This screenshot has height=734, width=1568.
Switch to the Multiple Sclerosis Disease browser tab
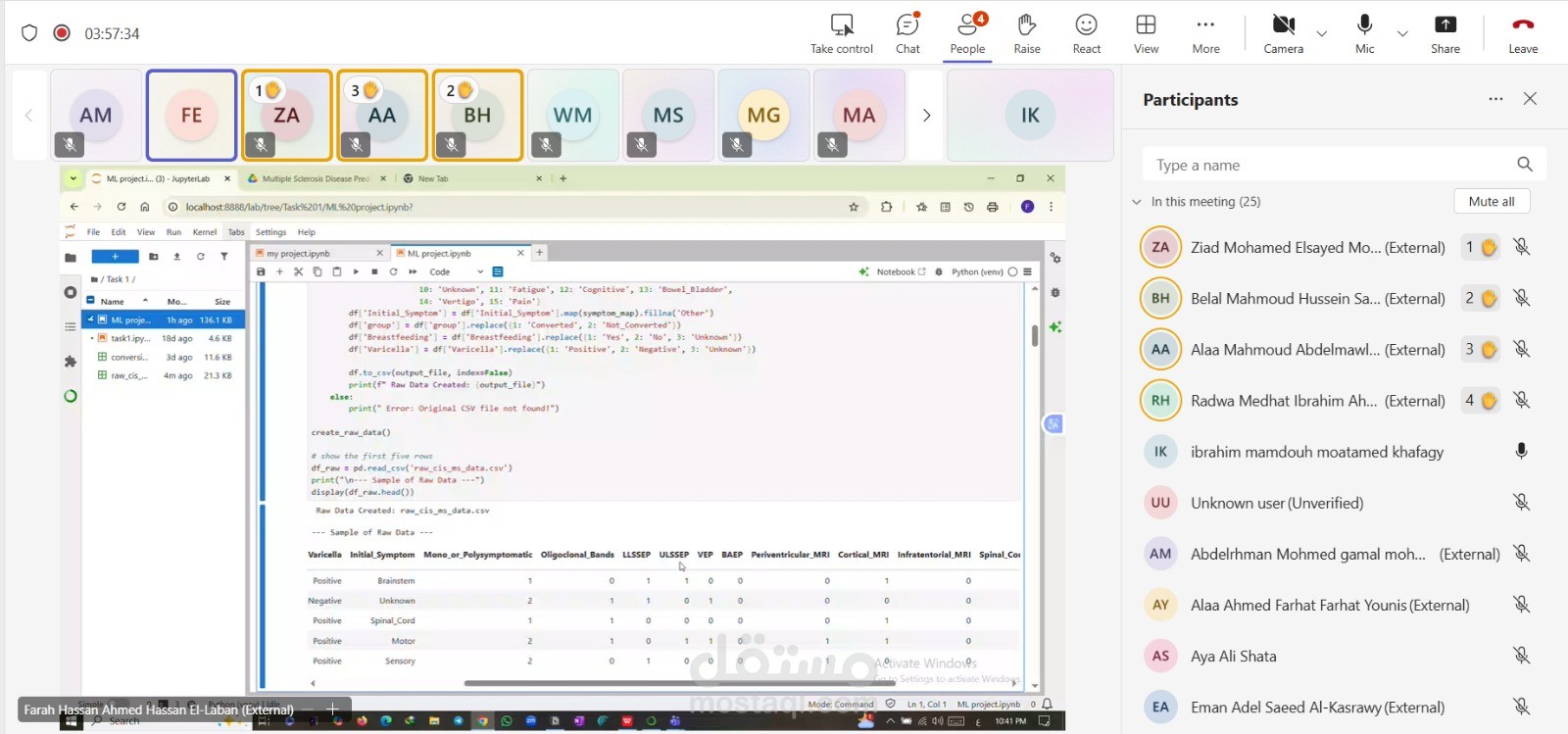(x=314, y=178)
